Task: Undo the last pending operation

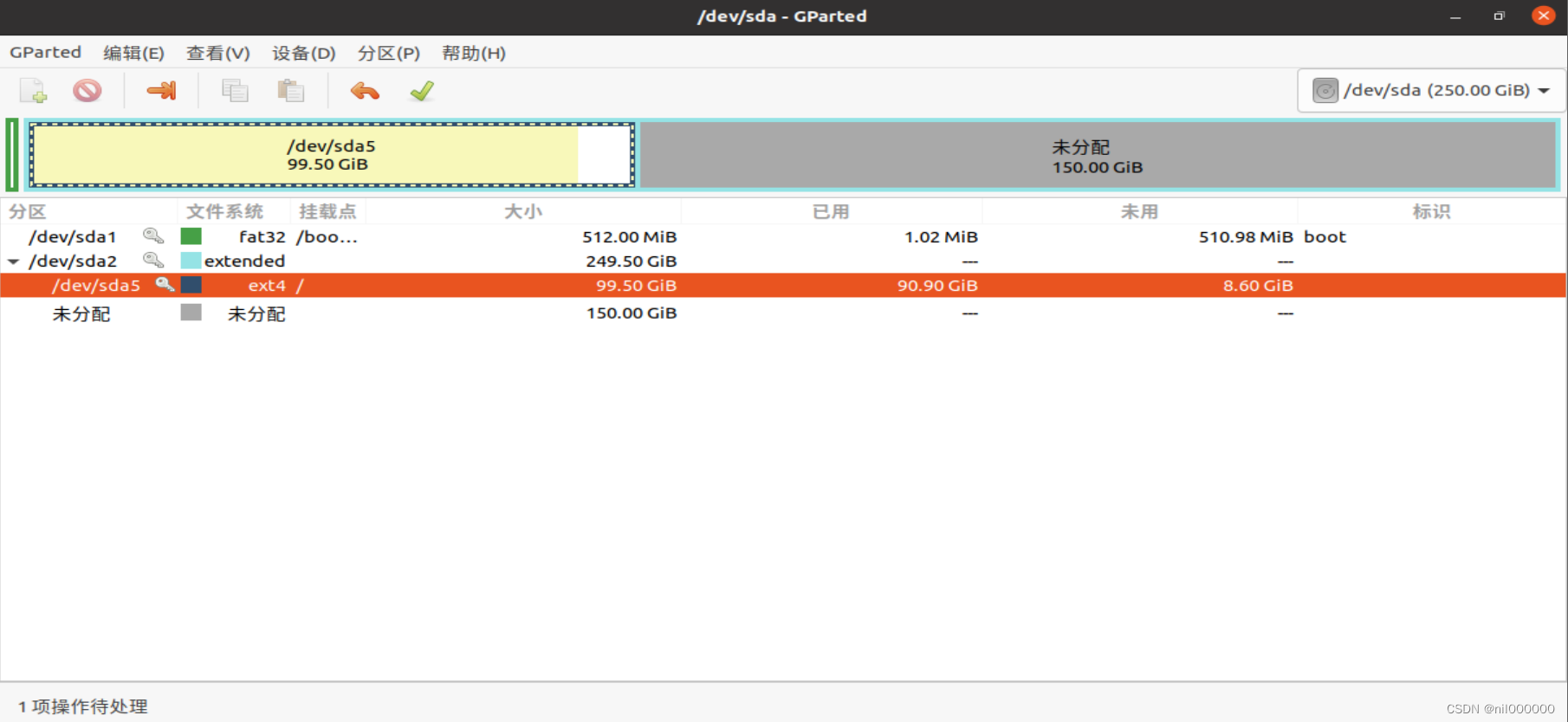Action: [x=365, y=91]
